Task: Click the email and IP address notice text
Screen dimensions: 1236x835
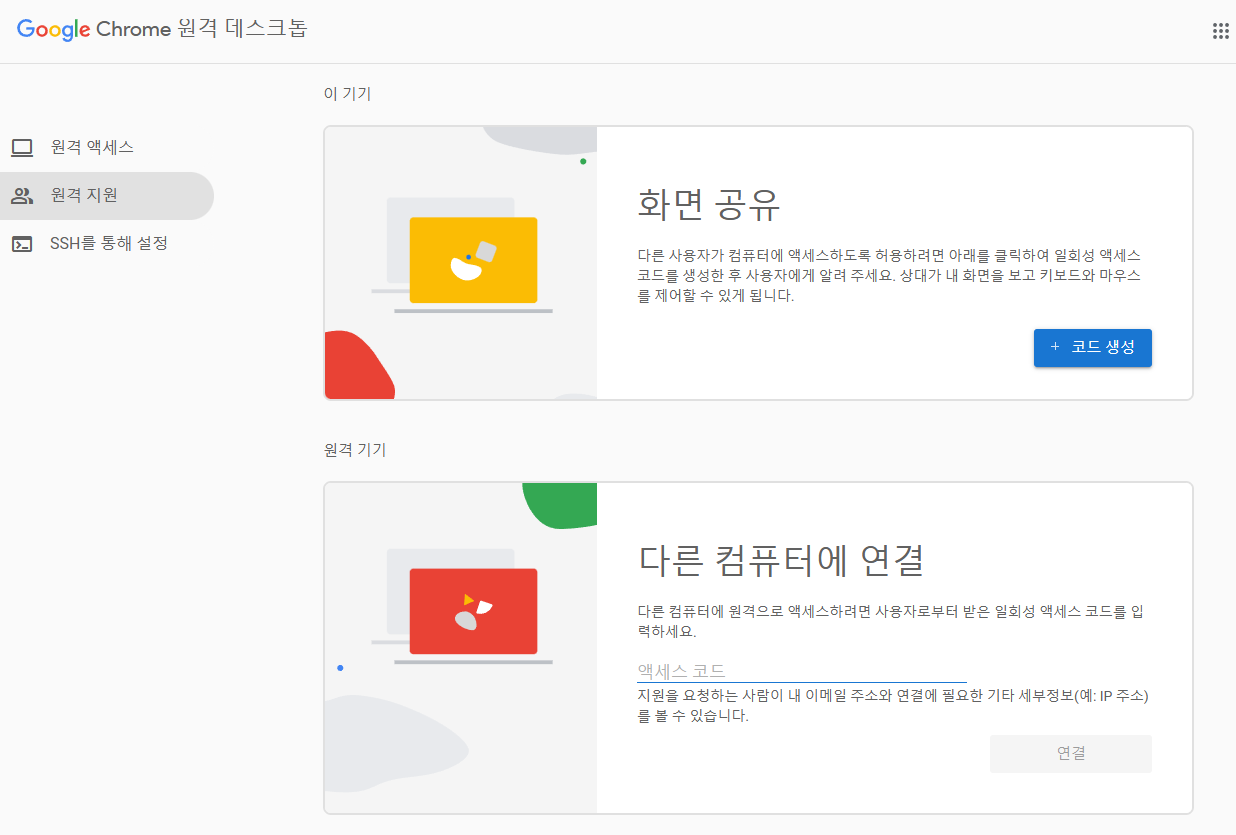Action: pyautogui.click(x=893, y=706)
